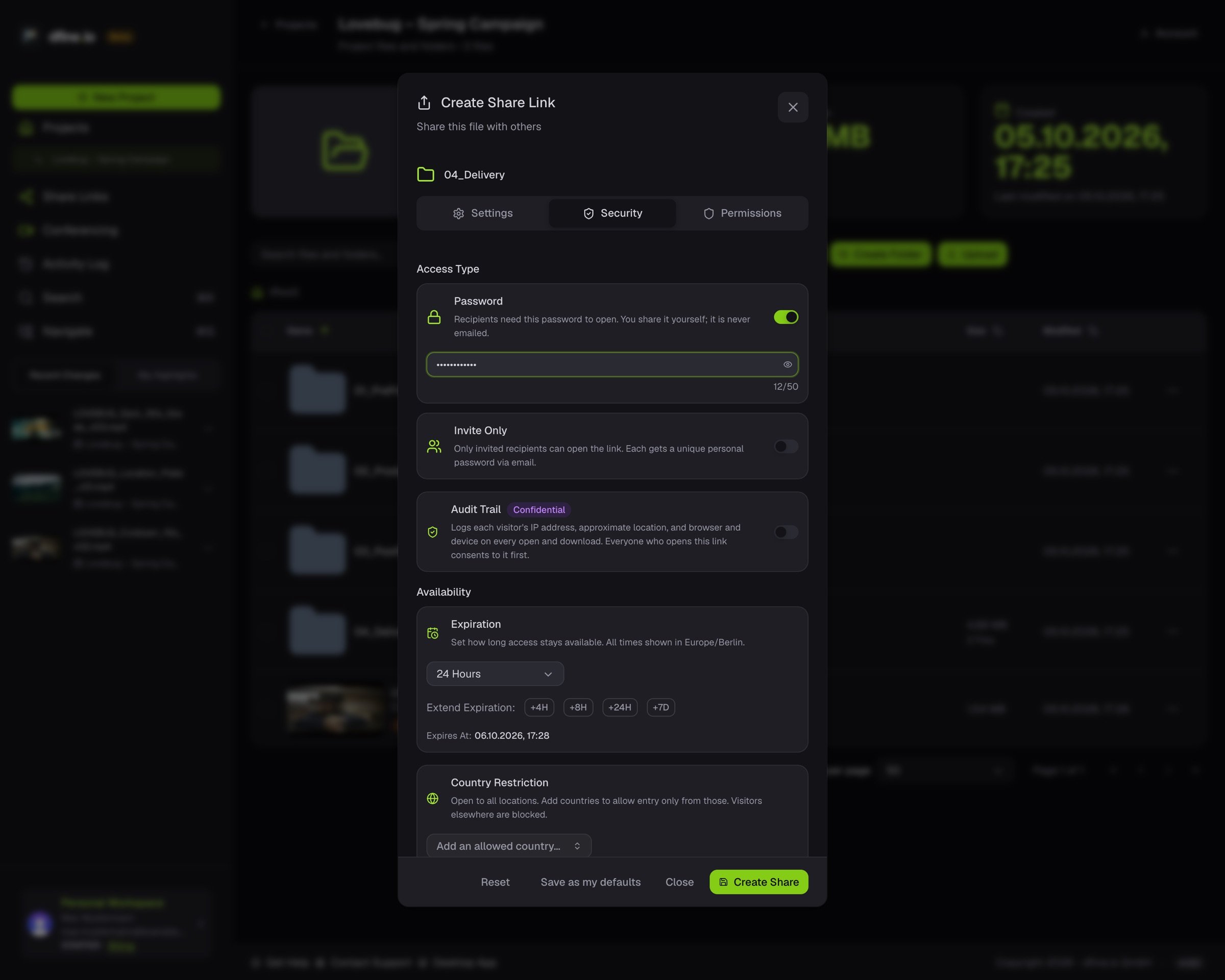1225x980 pixels.
Task: Click the globe icon in Country Restriction card
Action: pyautogui.click(x=432, y=798)
